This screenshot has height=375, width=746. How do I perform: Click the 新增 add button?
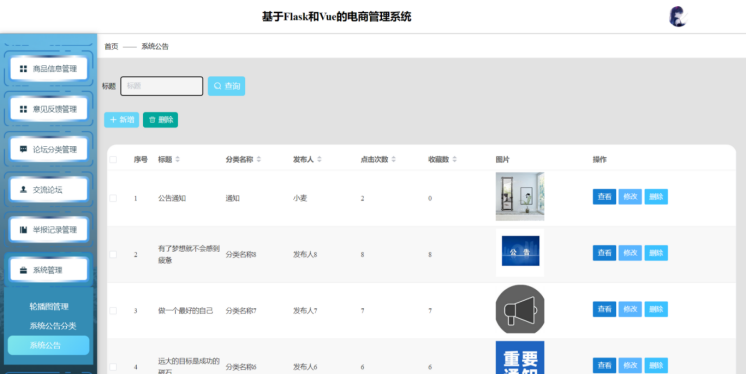(x=121, y=120)
